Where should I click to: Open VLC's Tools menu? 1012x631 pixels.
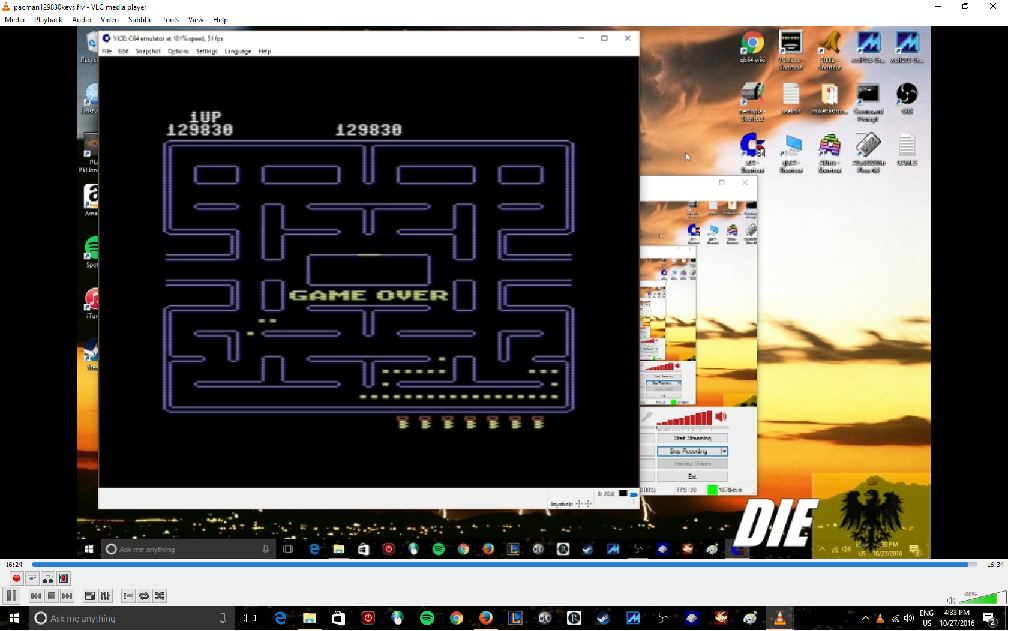pyautogui.click(x=171, y=20)
